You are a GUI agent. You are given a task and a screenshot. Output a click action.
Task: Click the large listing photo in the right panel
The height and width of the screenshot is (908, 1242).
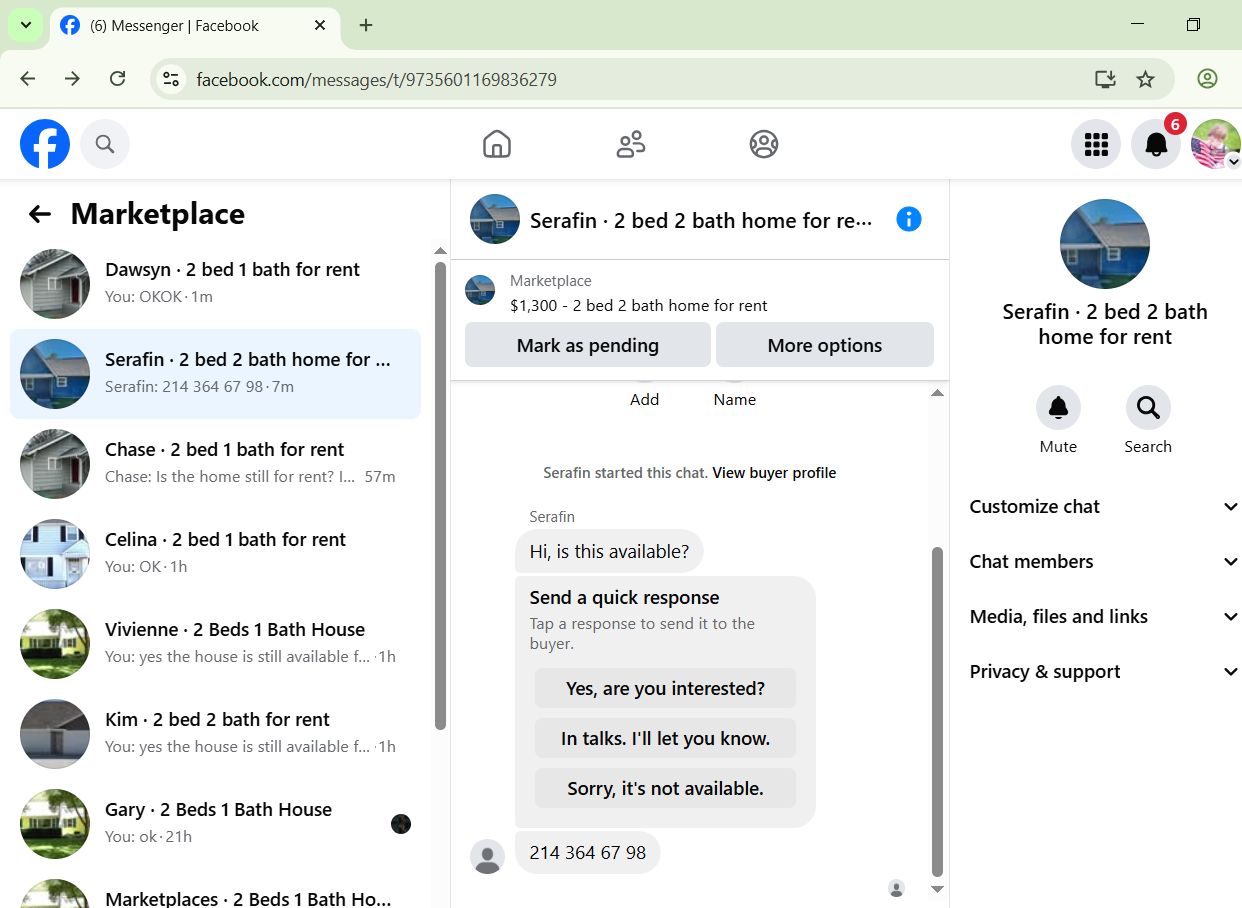[1105, 244]
